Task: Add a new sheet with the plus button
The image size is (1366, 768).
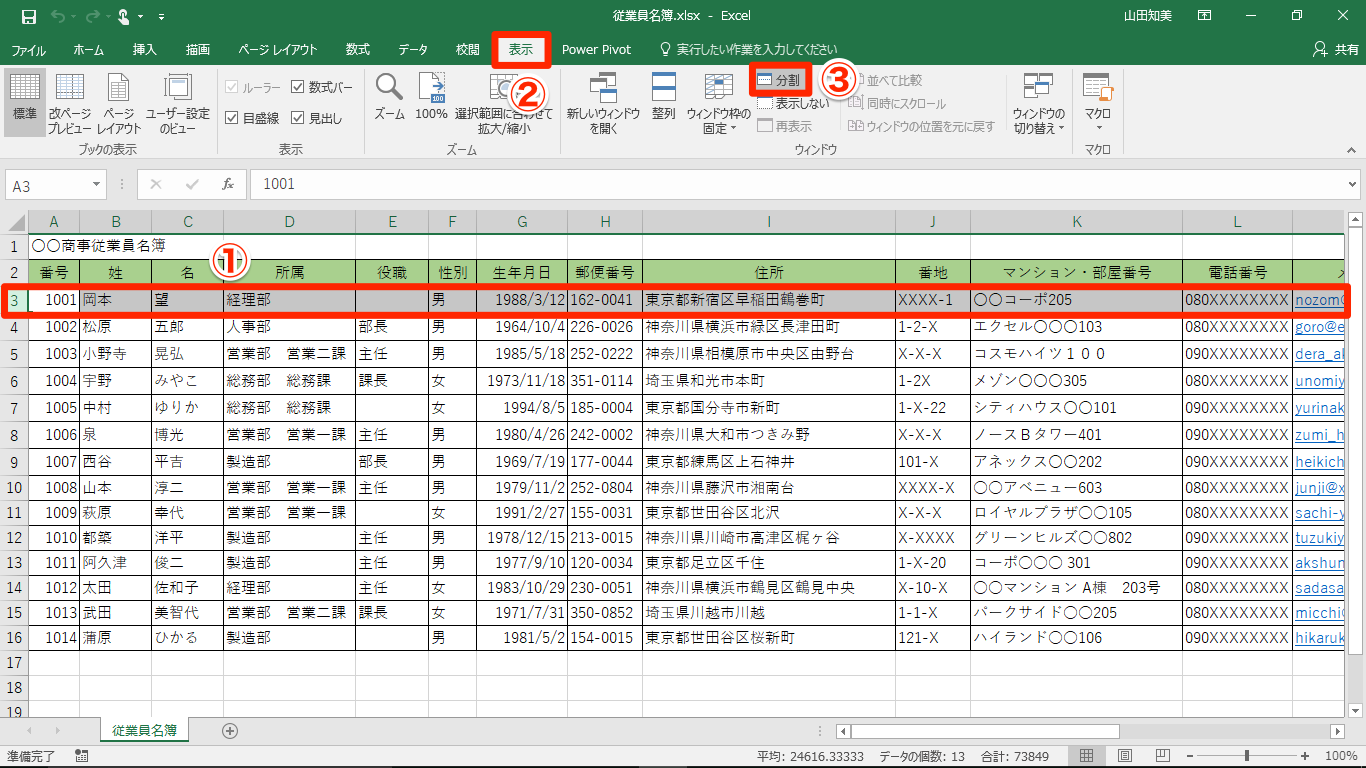Action: click(230, 731)
